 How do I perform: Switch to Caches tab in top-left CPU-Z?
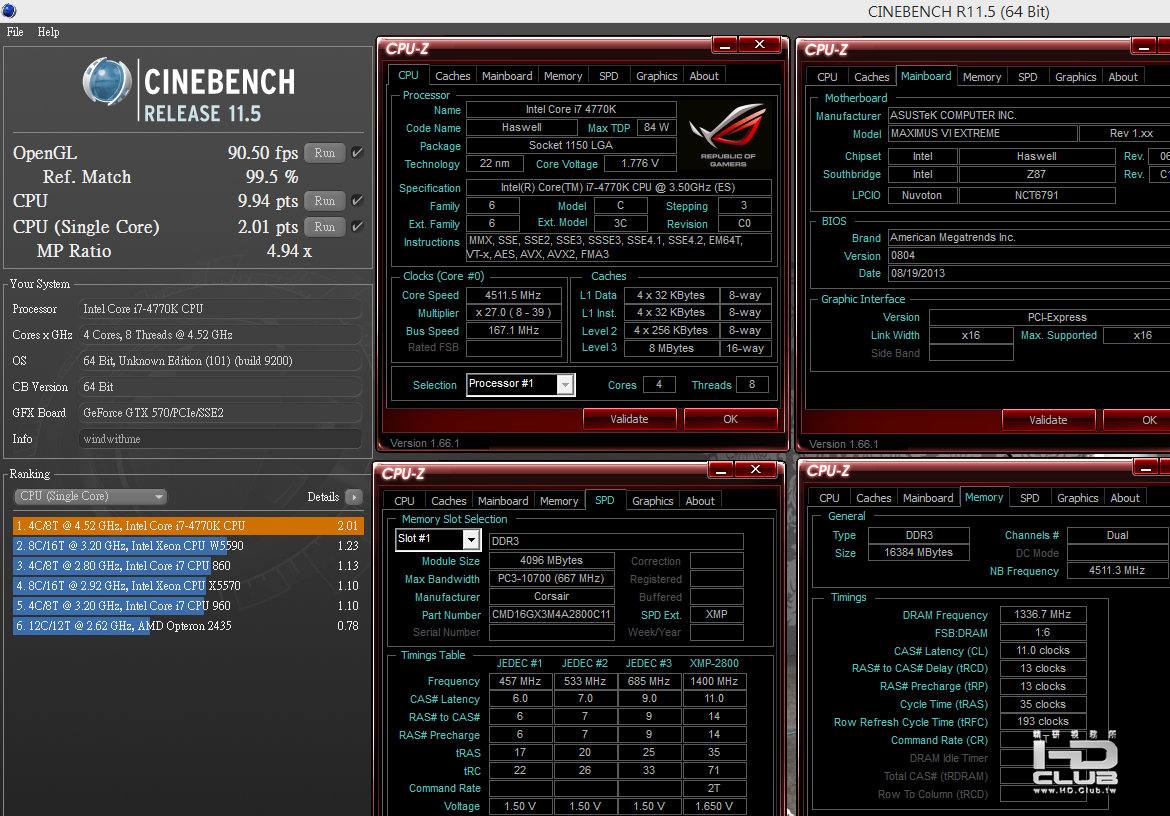coord(452,76)
